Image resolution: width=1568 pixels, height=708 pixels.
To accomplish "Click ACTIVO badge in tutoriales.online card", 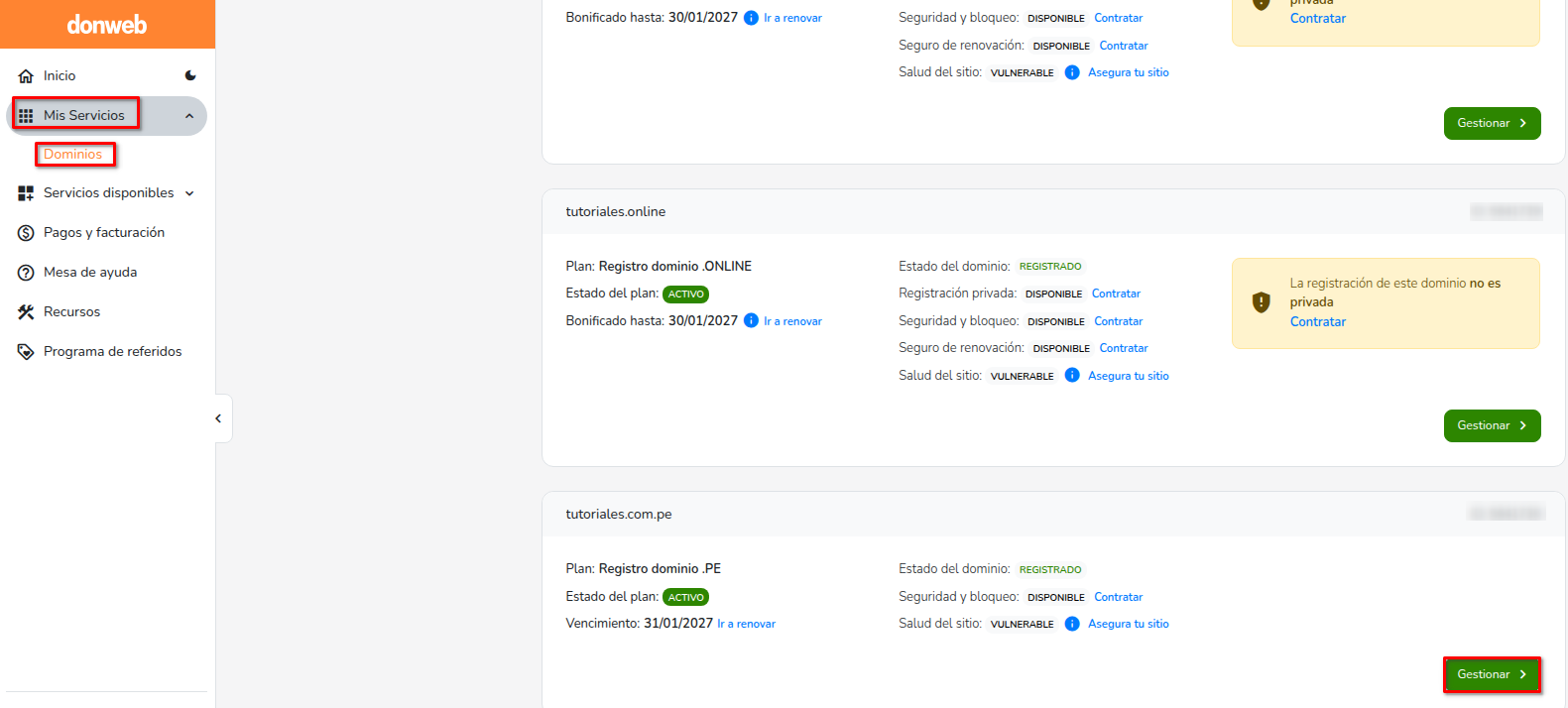I will (x=685, y=295).
